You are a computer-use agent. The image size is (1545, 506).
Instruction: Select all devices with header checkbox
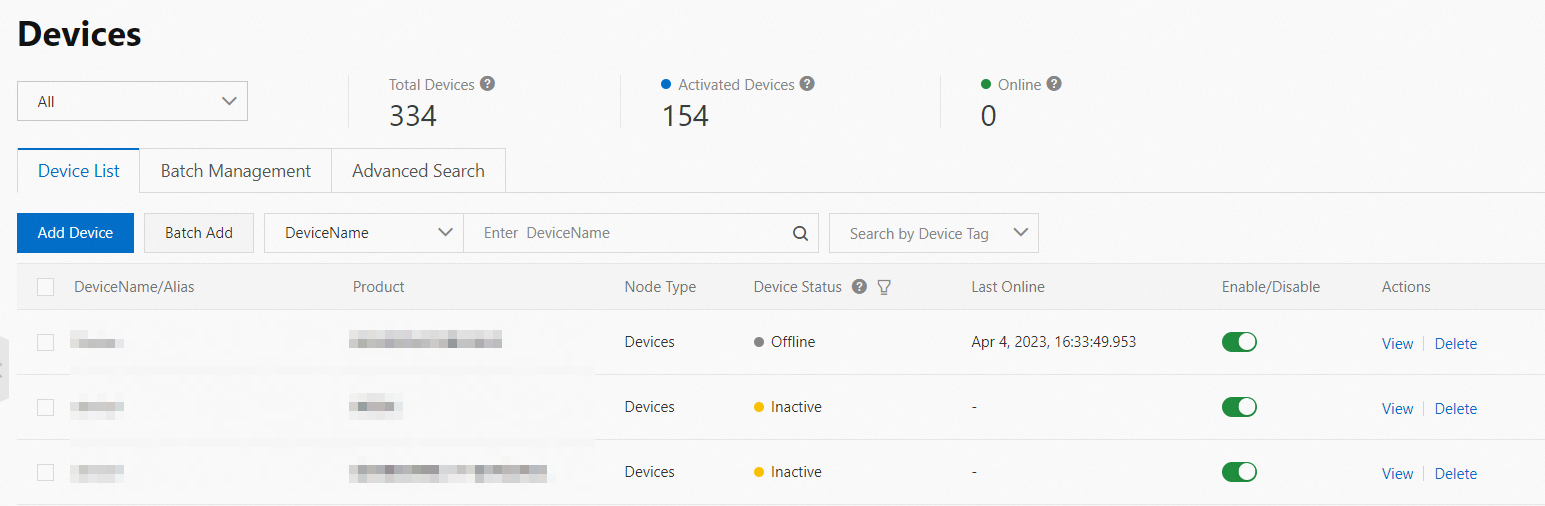45,287
